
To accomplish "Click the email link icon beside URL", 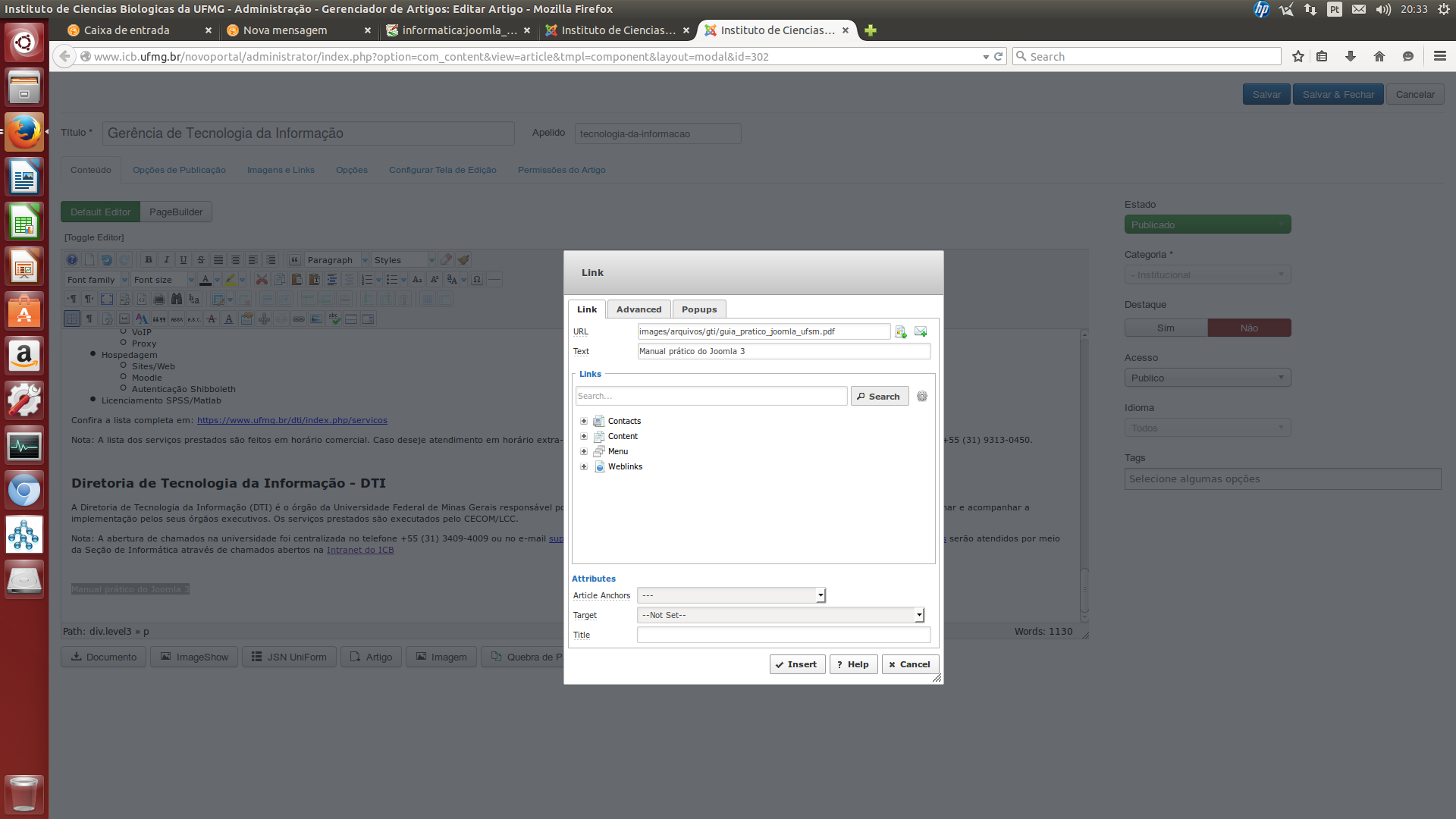I will 921,331.
